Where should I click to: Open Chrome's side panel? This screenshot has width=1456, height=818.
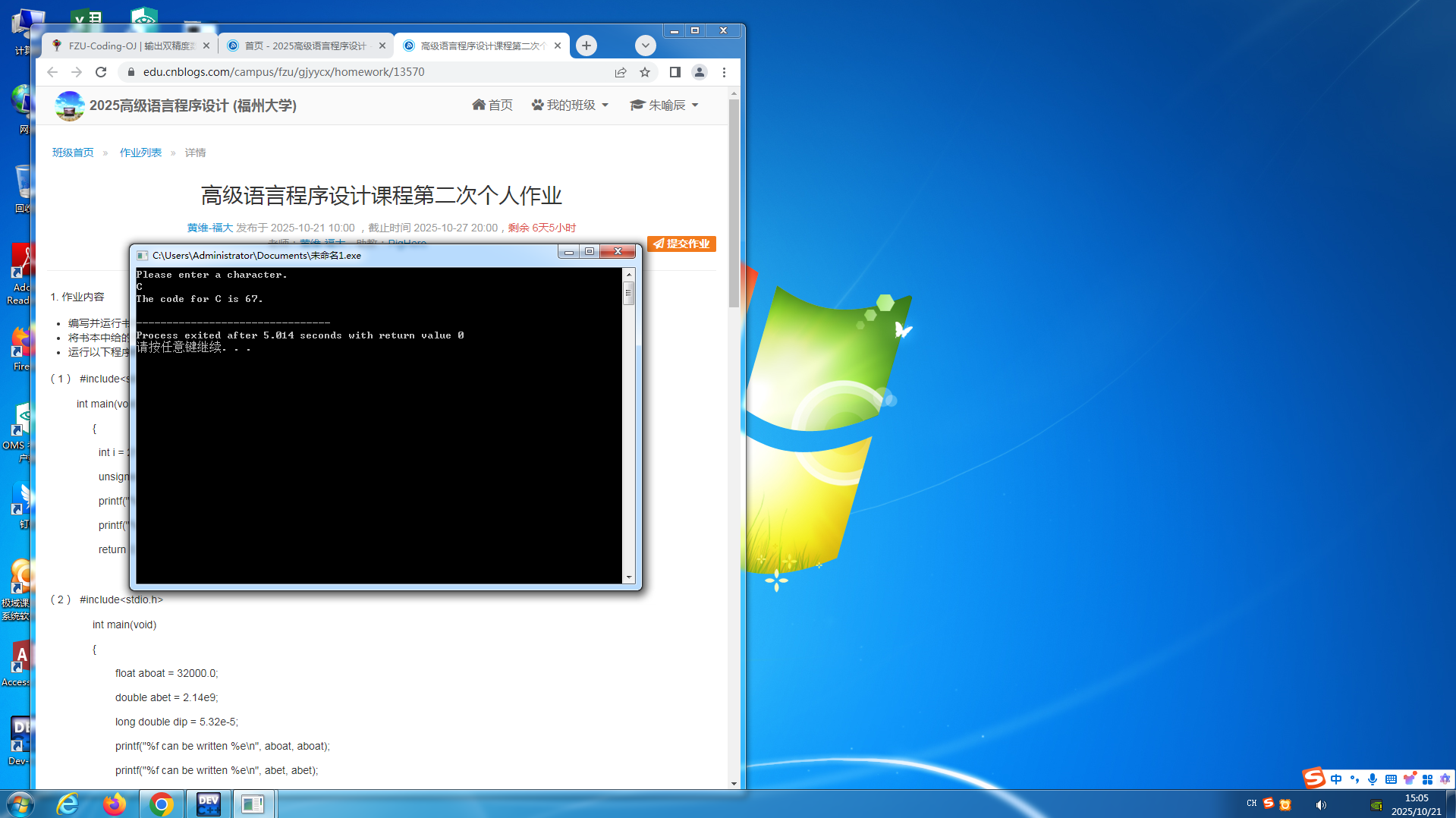click(x=675, y=72)
